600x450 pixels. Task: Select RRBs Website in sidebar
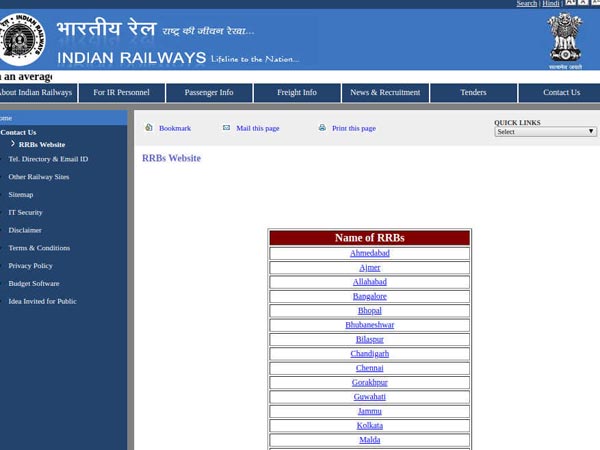pos(42,145)
